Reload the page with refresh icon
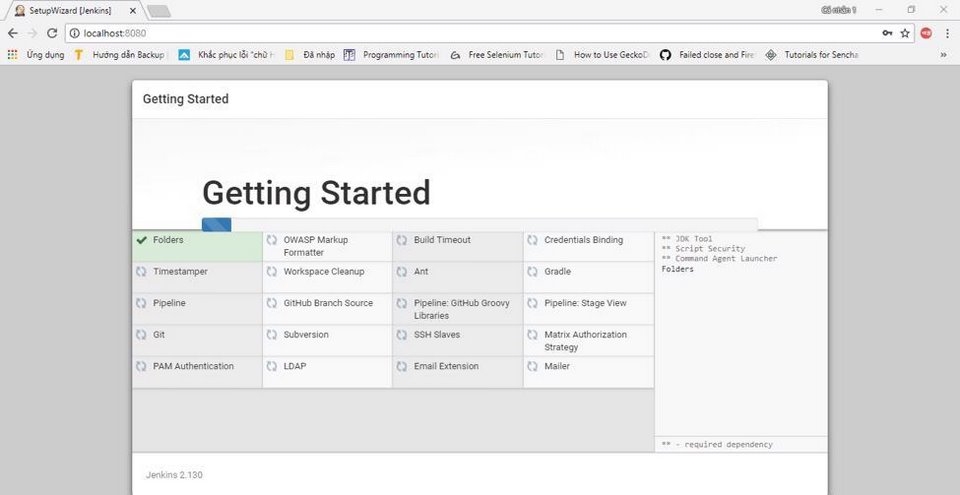 tap(52, 33)
